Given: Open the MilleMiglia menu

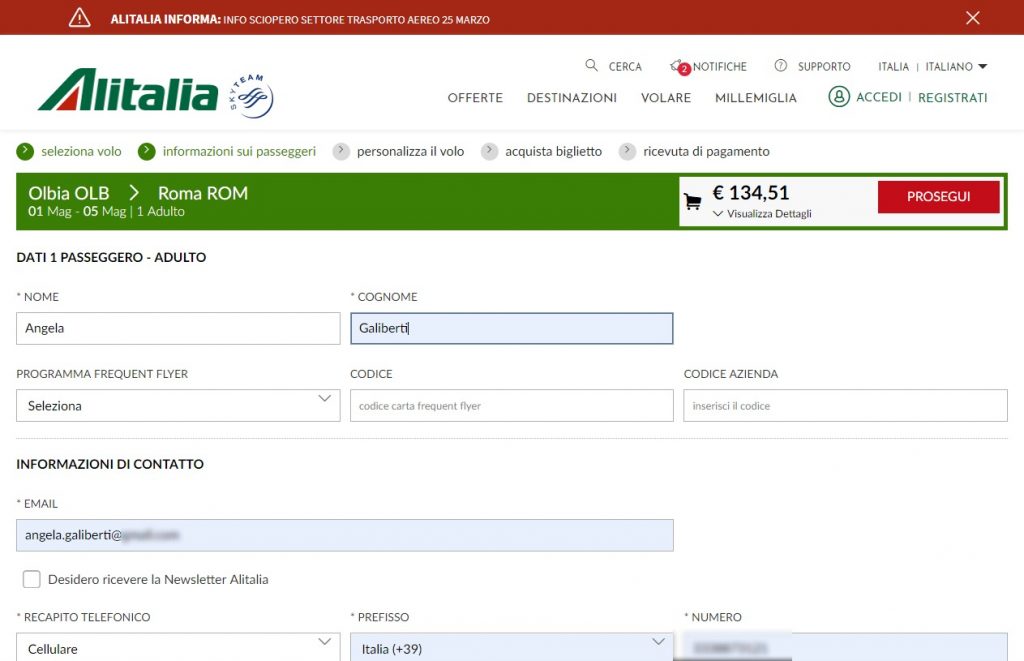Looking at the screenshot, I should pos(756,98).
